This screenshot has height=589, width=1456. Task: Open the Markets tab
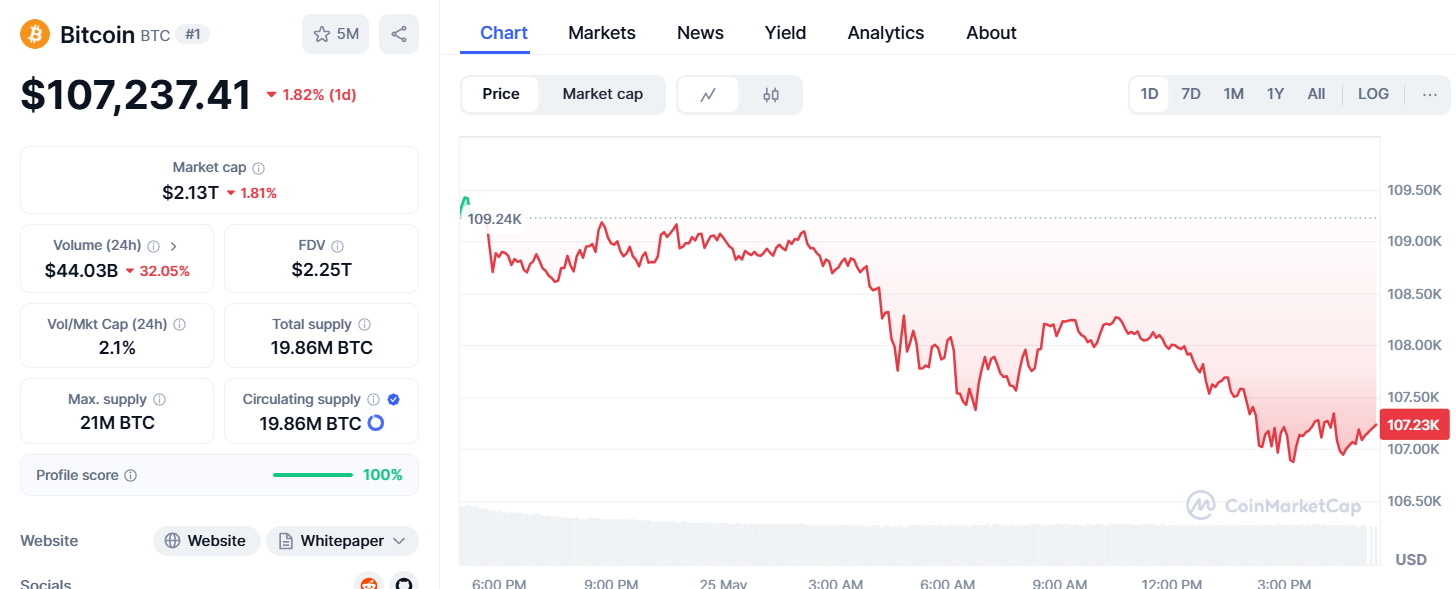[602, 33]
